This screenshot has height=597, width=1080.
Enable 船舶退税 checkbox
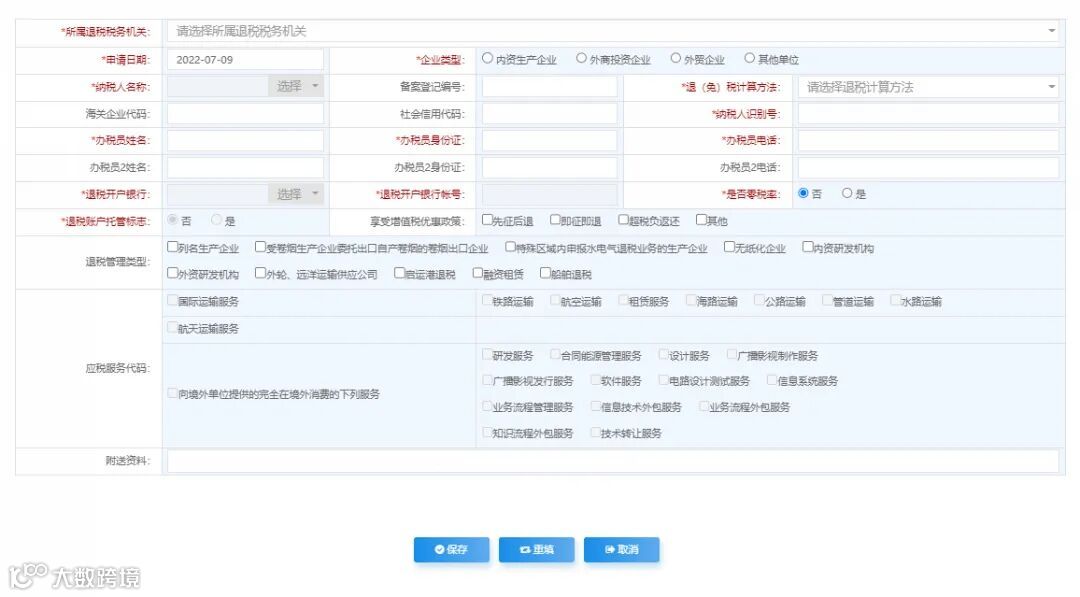click(546, 273)
